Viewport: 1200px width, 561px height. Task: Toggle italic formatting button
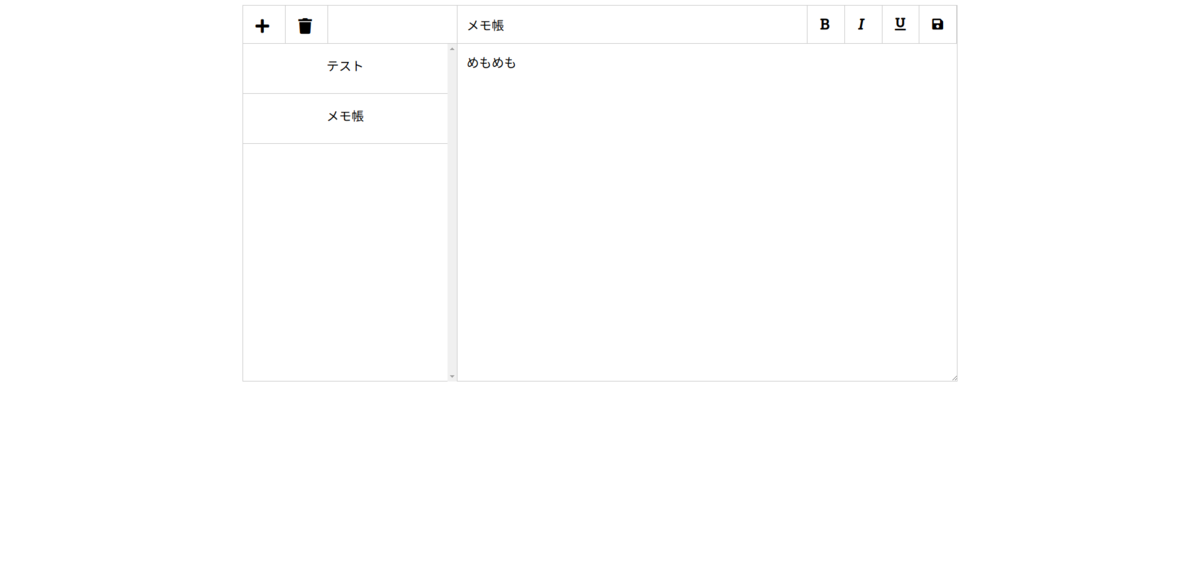(863, 25)
